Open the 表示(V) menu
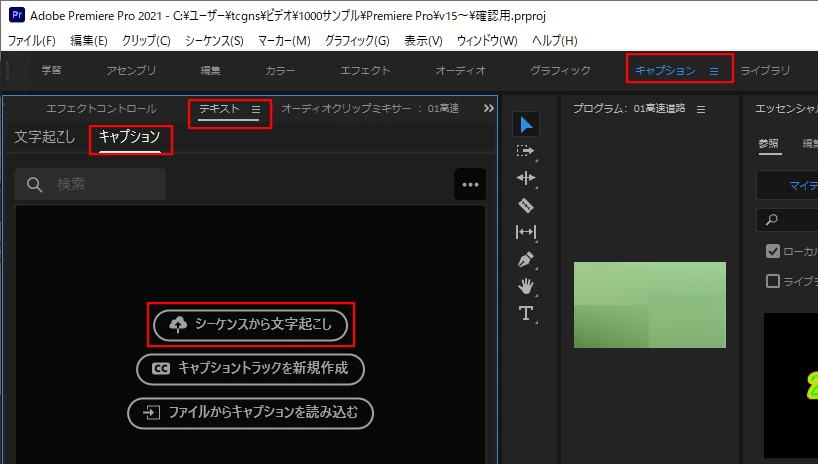818x464 pixels. (423, 41)
